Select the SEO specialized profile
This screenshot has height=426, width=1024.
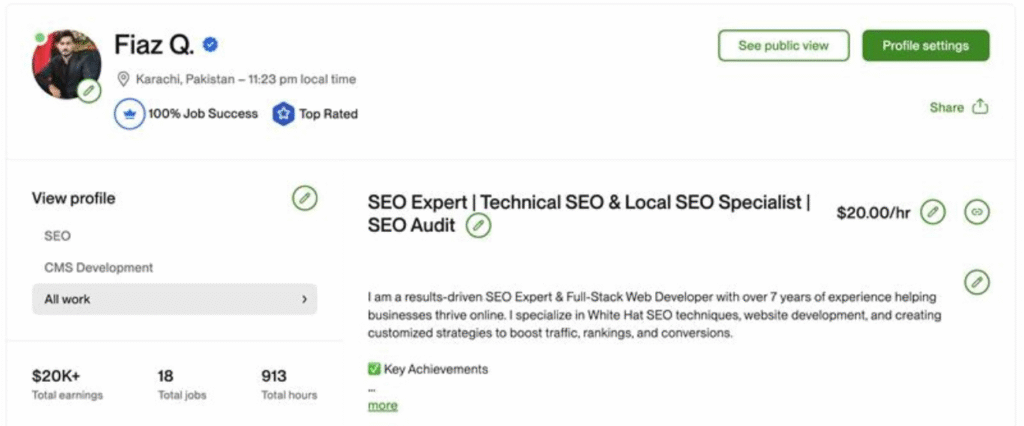point(58,236)
